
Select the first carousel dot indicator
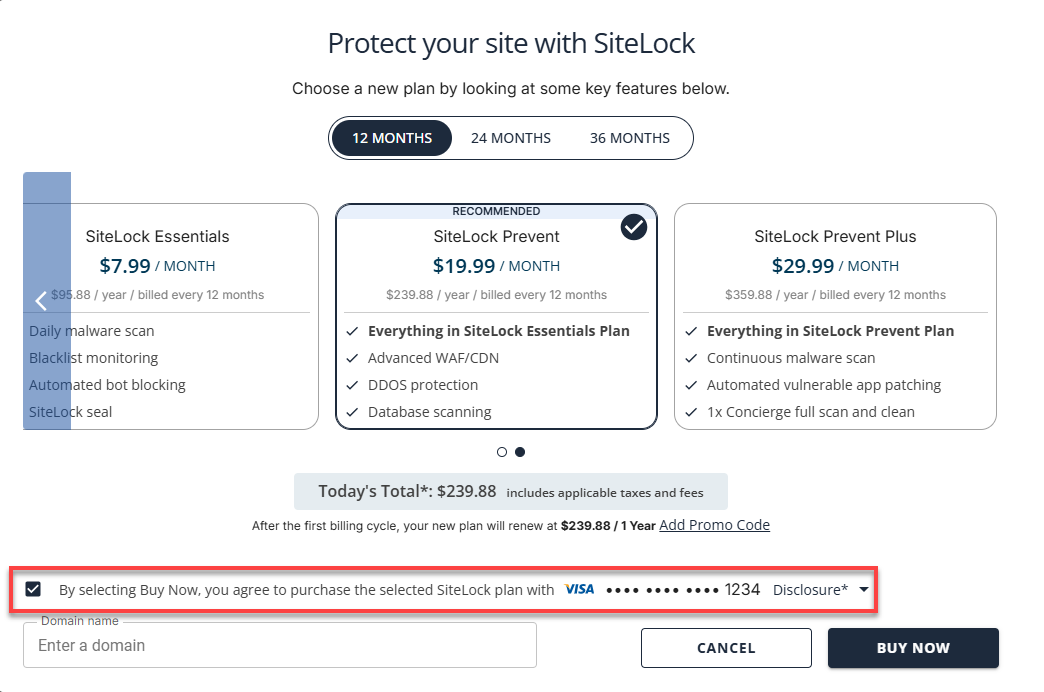pos(502,452)
